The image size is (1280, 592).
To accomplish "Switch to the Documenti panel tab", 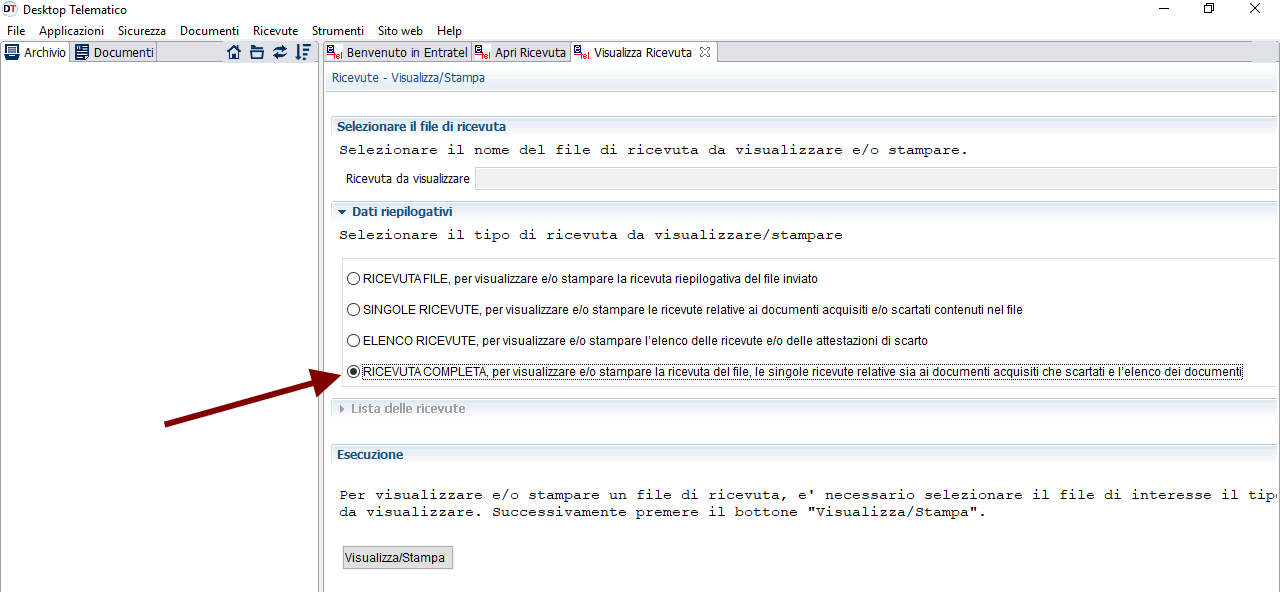I will [114, 52].
